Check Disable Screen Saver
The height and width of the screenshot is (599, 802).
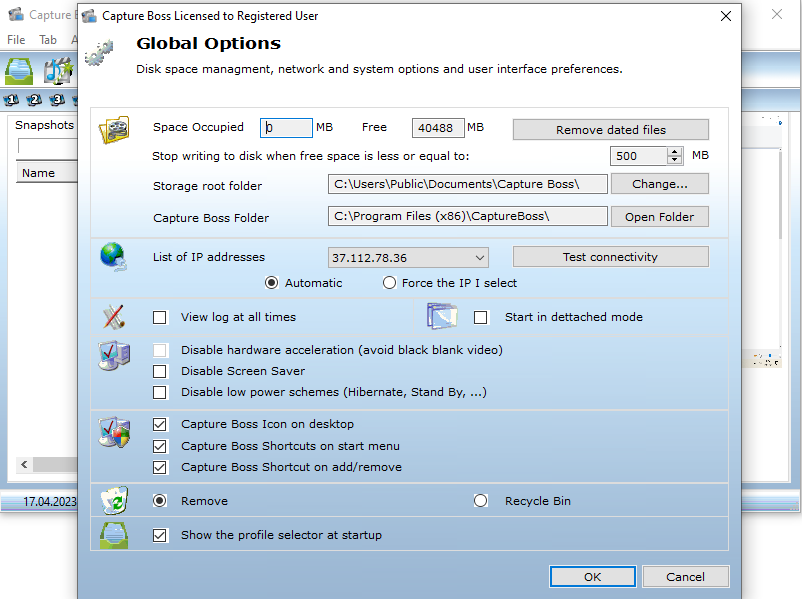pyautogui.click(x=160, y=371)
